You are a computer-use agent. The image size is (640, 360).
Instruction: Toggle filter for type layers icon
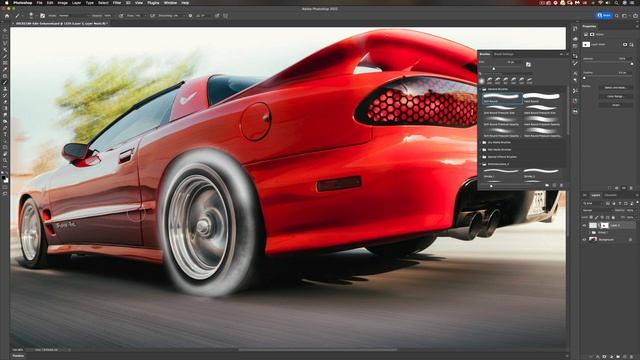620,203
